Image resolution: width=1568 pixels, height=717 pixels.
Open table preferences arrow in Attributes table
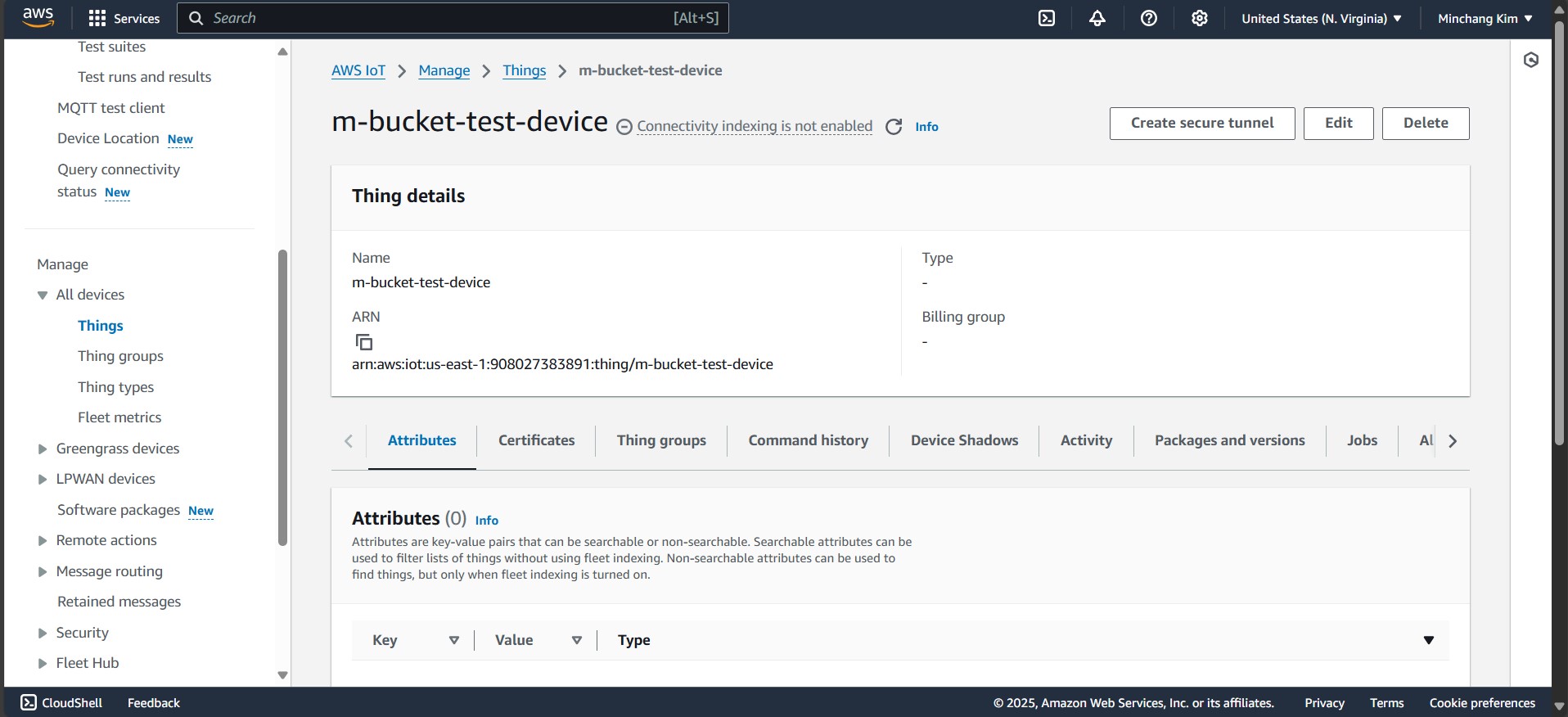coord(1429,640)
